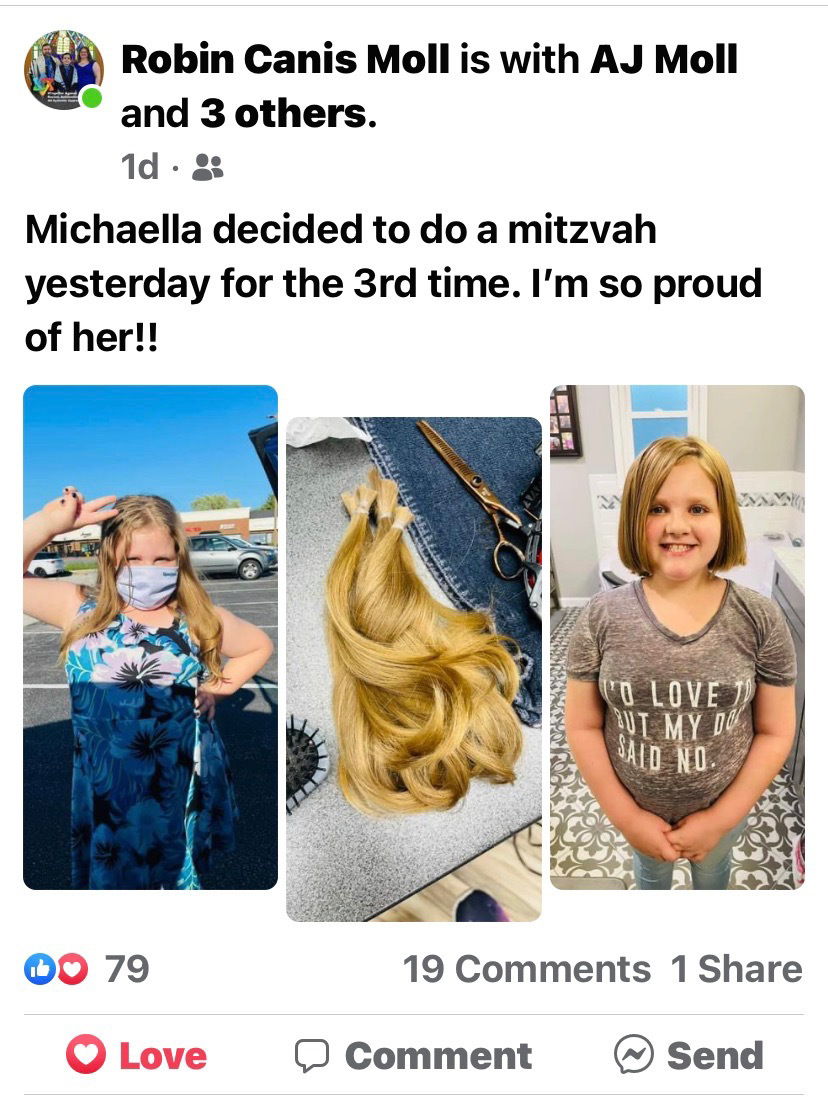Image resolution: width=828 pixels, height=1100 pixels.
Task: Open the cut blonde hair photo
Action: [x=414, y=669]
